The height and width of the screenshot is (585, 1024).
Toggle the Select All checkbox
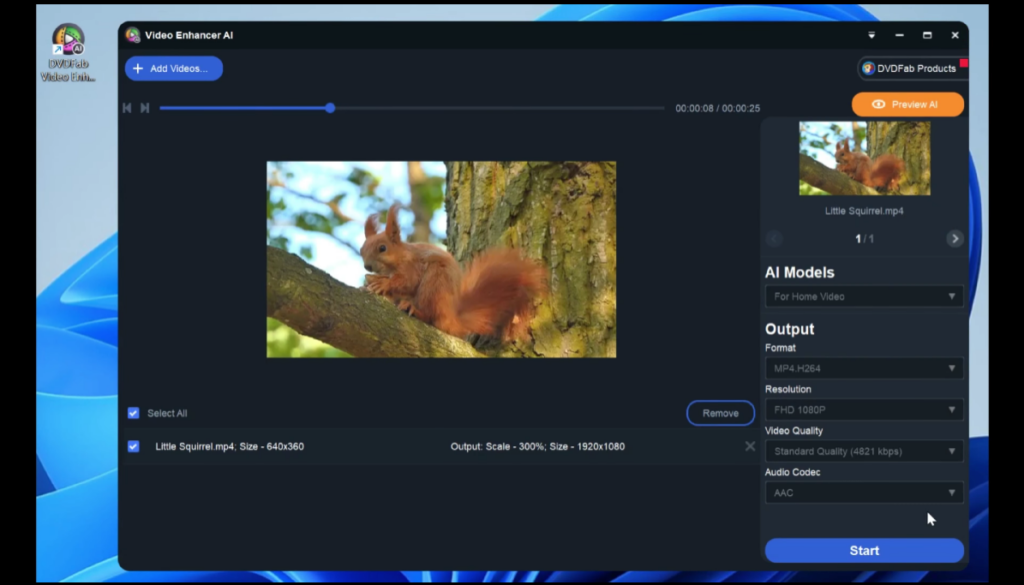point(132,412)
